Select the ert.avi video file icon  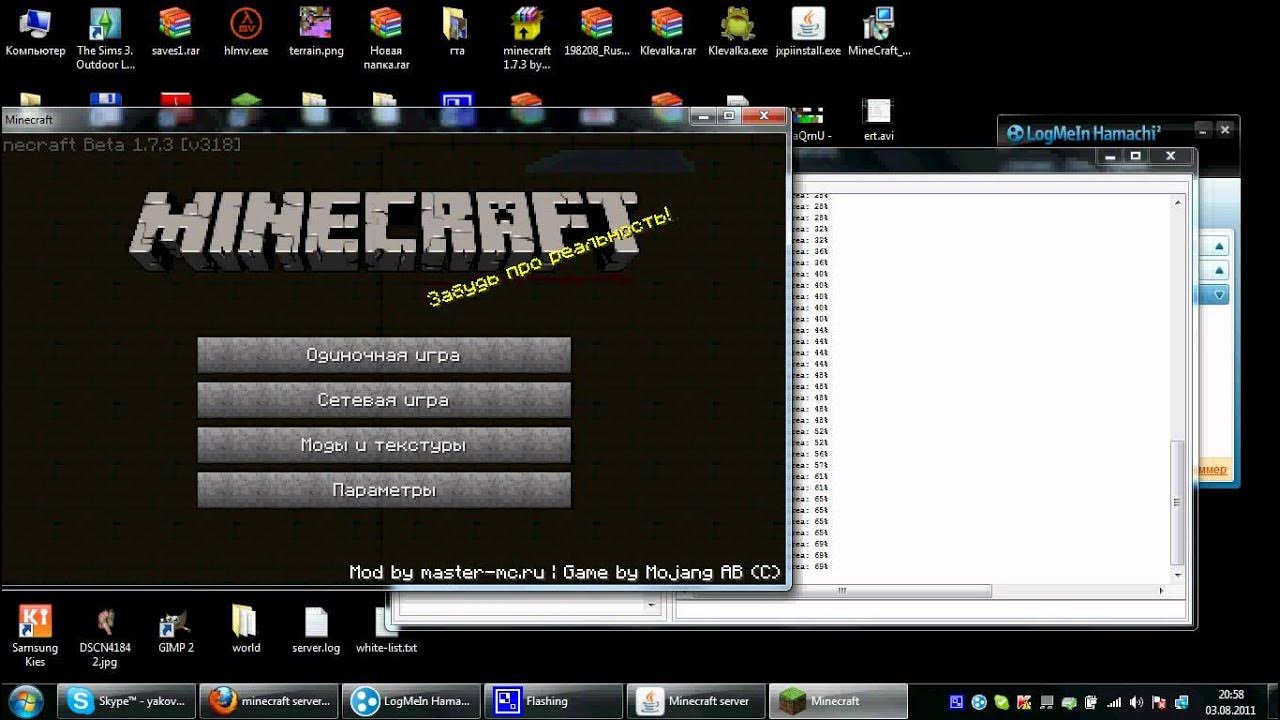(x=878, y=120)
